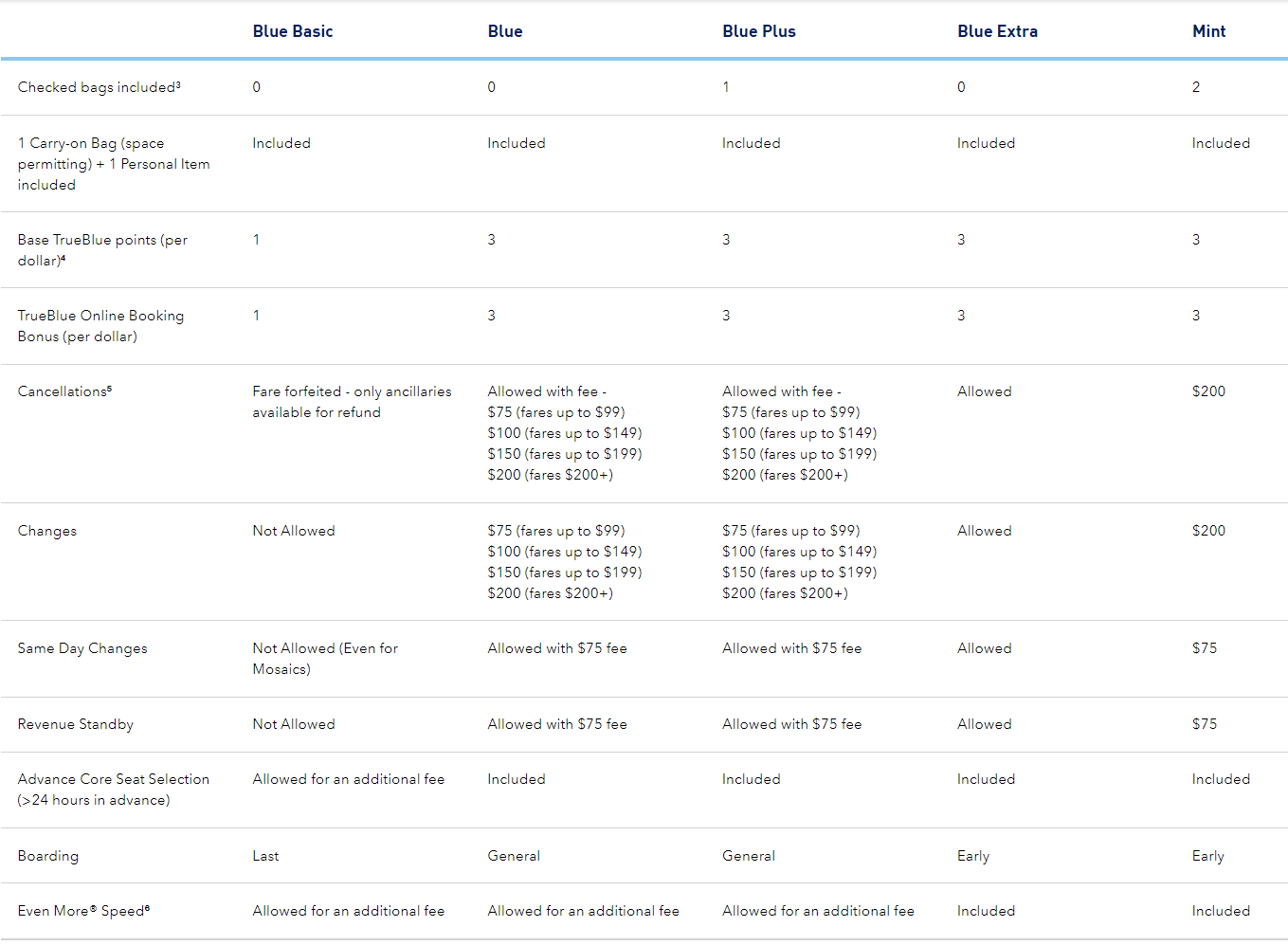Click the Cancellations row label

pos(64,391)
